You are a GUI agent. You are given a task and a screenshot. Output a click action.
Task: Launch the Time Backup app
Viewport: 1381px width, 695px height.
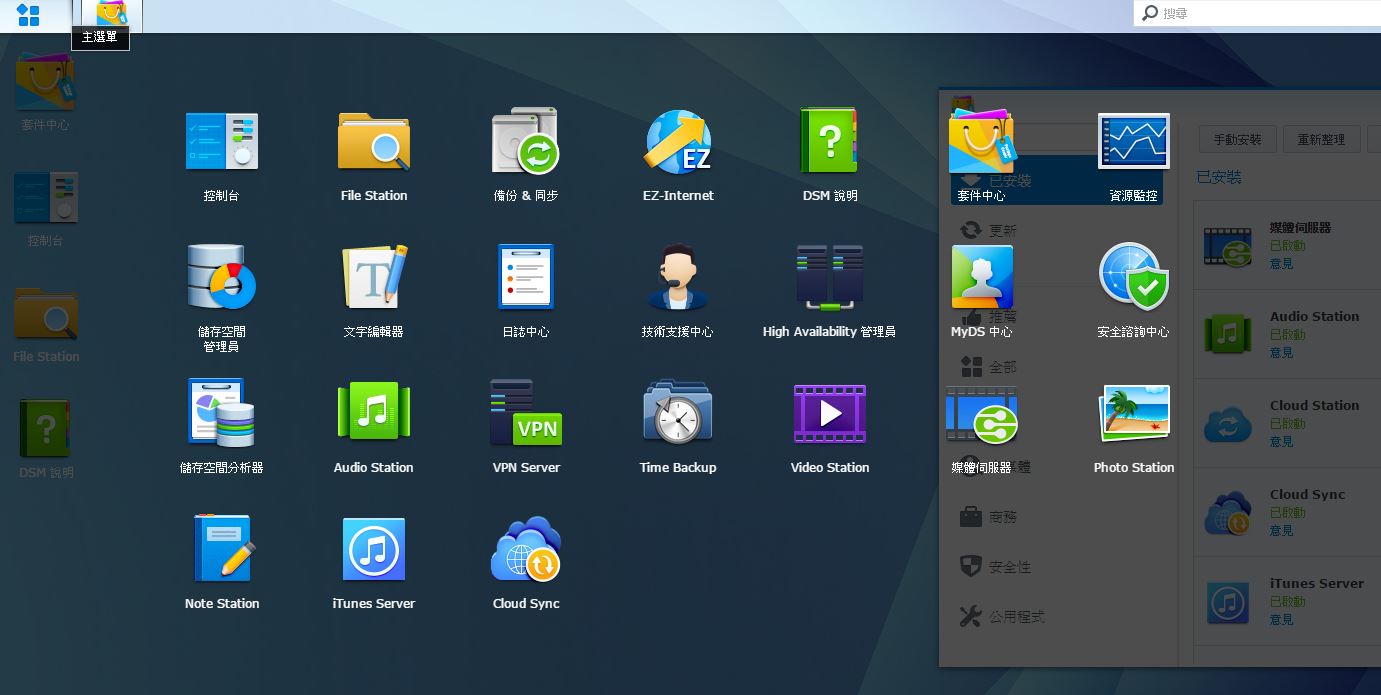pos(678,427)
